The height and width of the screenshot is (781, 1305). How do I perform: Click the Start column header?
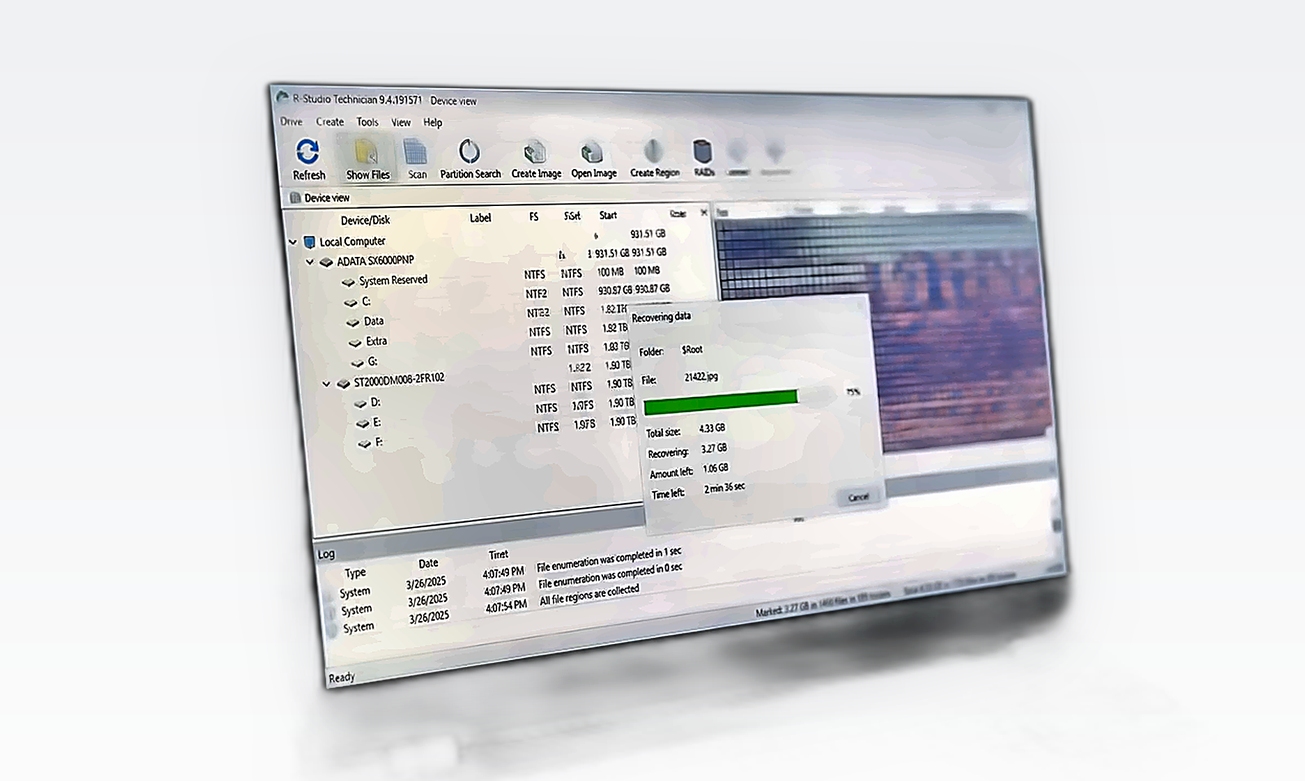608,215
